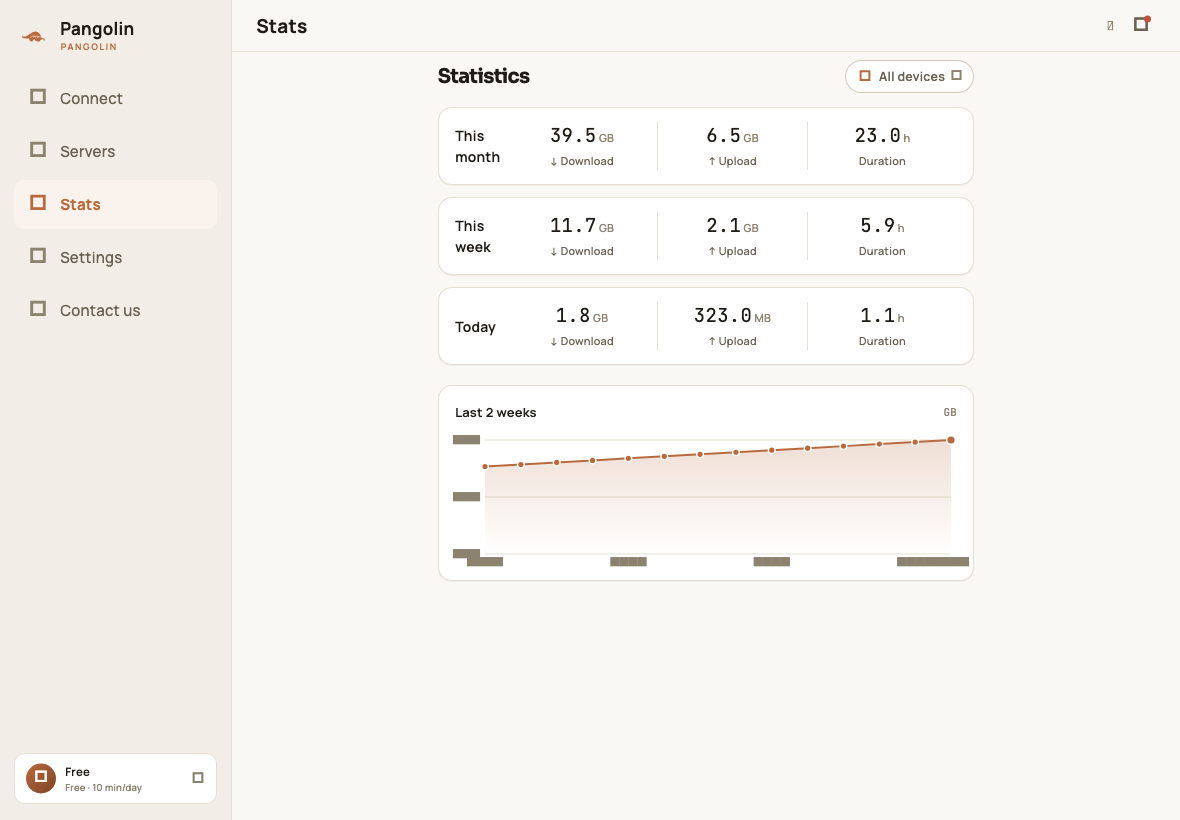Click the Pangolin logo icon
1180x820 pixels.
pos(33,36)
